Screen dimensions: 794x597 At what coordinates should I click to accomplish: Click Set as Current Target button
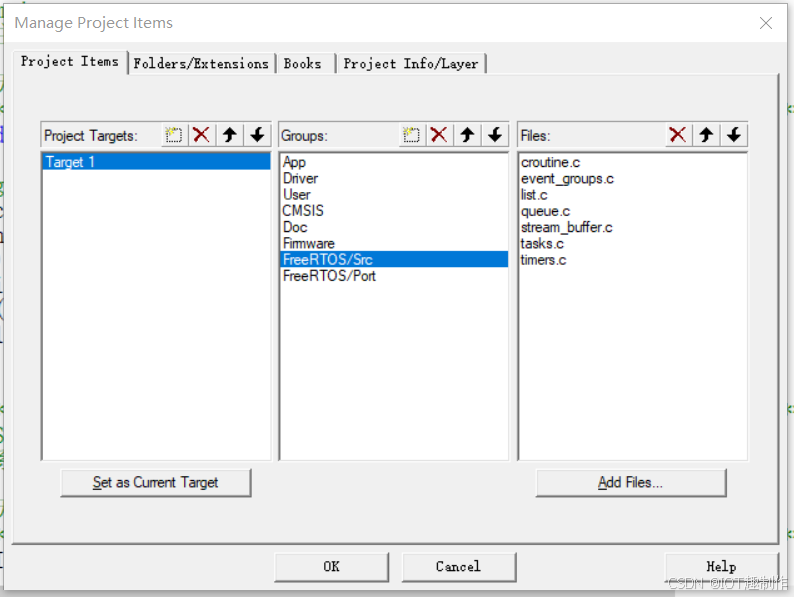(x=155, y=483)
